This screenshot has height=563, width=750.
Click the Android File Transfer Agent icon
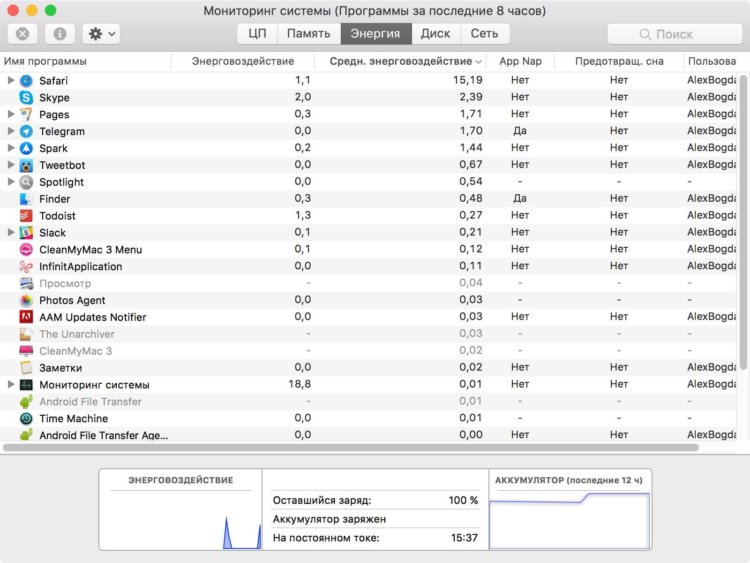point(26,435)
